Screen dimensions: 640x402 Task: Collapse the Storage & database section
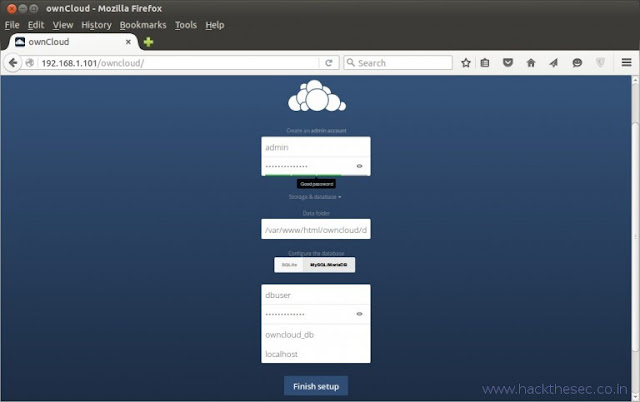[315, 197]
